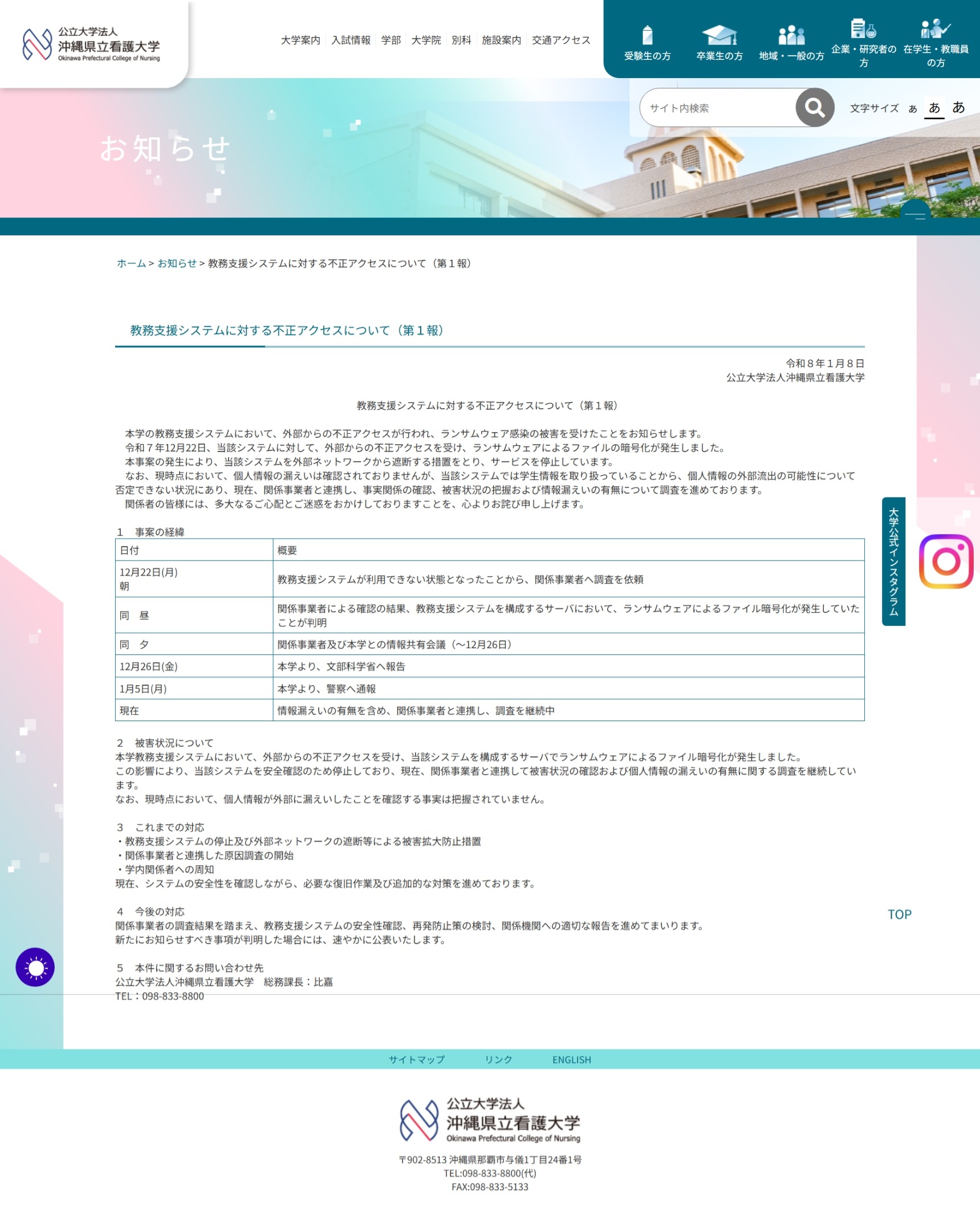Click the ホーム breadcrumb link
The width and height of the screenshot is (980, 1230).
tap(131, 263)
